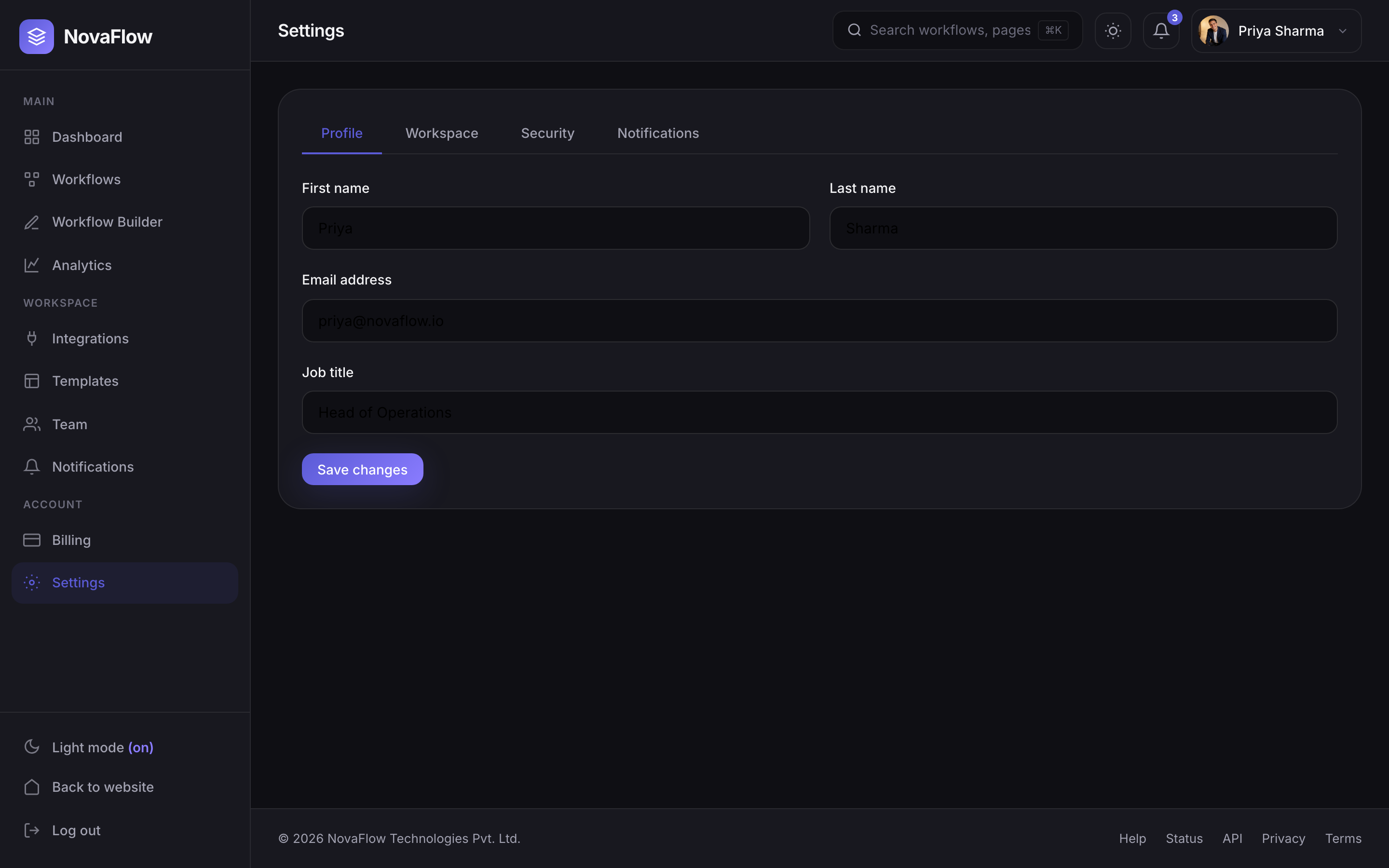This screenshot has height=868, width=1389.
Task: Open Billing card icon
Action: pos(31,540)
